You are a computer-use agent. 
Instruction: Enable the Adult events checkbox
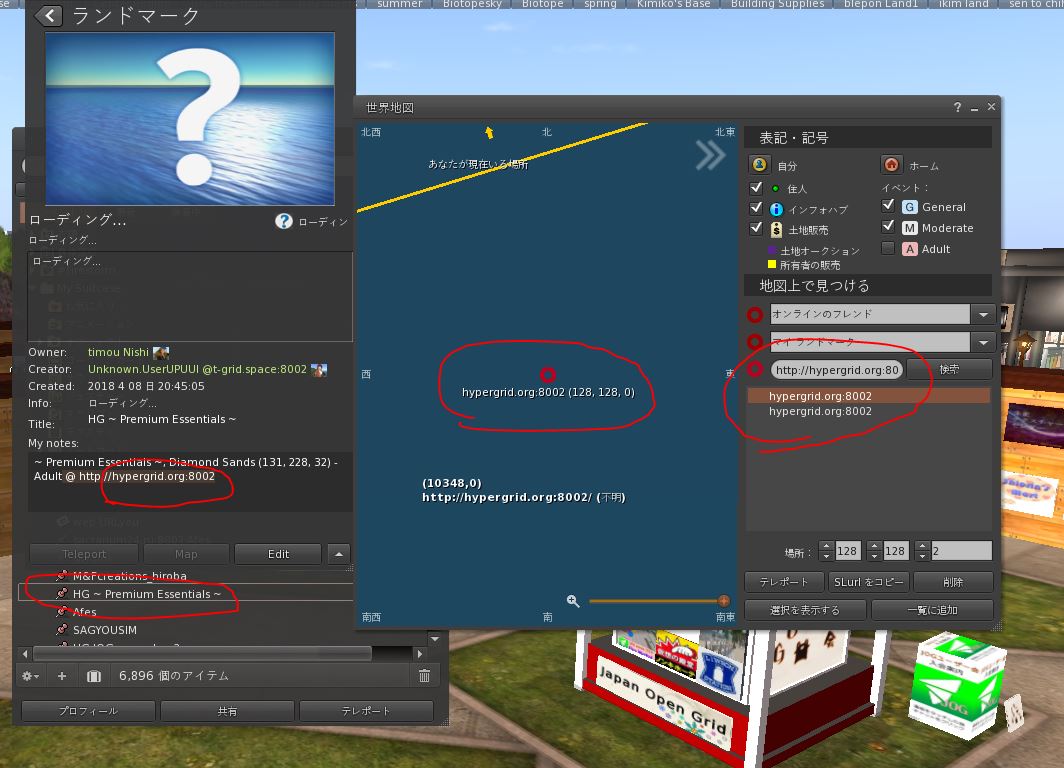[x=888, y=248]
